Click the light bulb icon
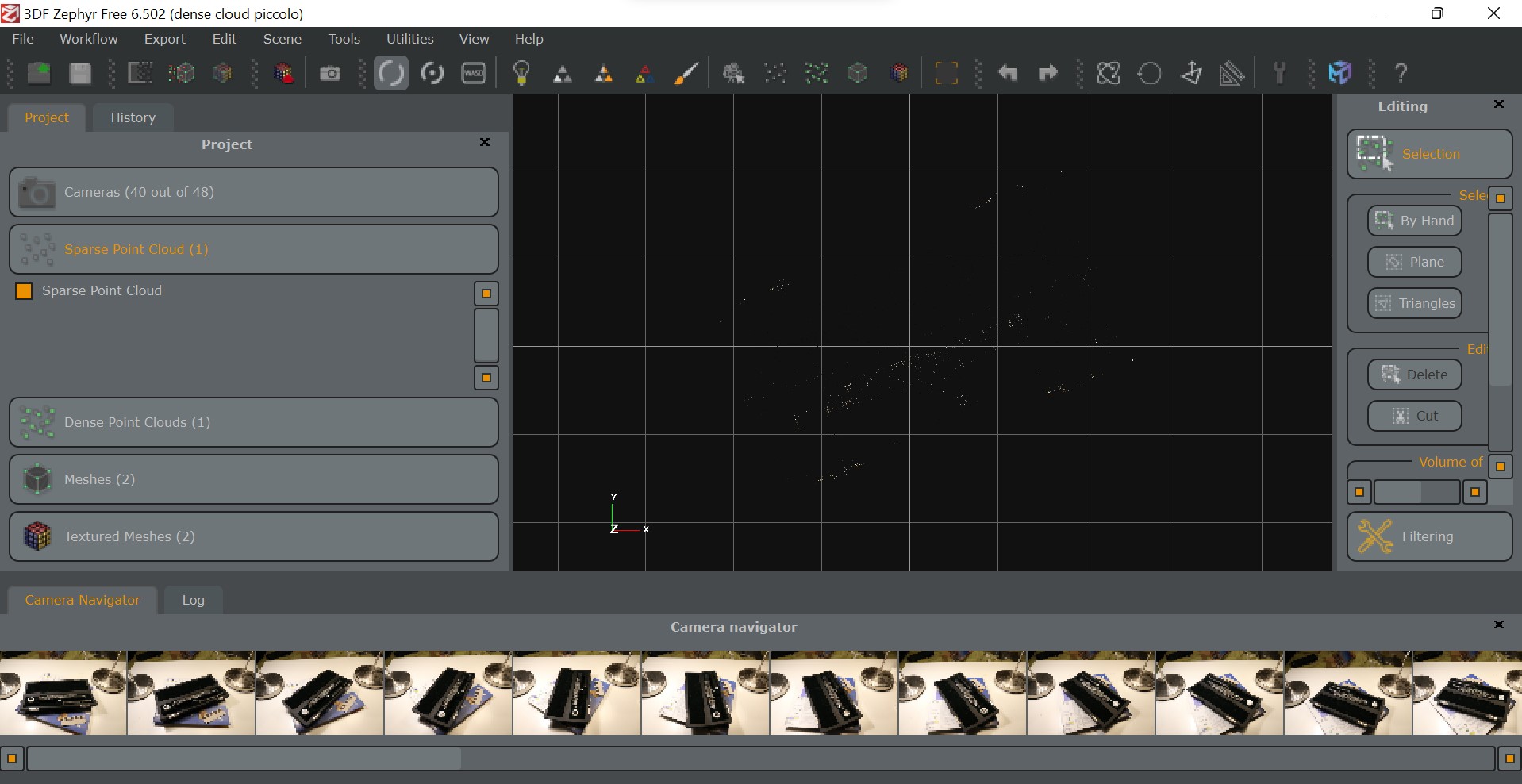The height and width of the screenshot is (784, 1522). pos(521,74)
